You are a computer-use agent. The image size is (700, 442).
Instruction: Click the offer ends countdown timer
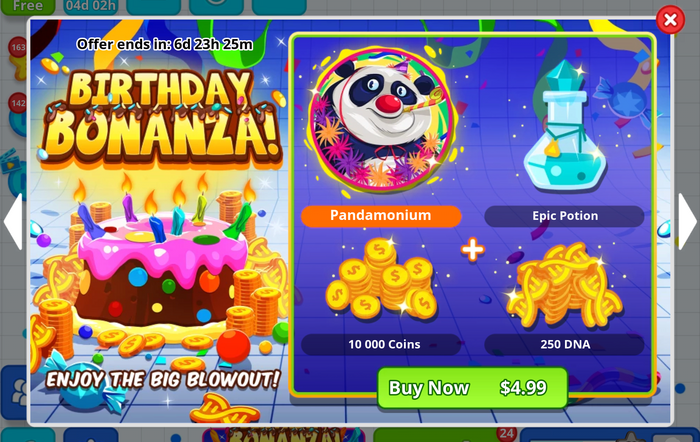coord(164,44)
